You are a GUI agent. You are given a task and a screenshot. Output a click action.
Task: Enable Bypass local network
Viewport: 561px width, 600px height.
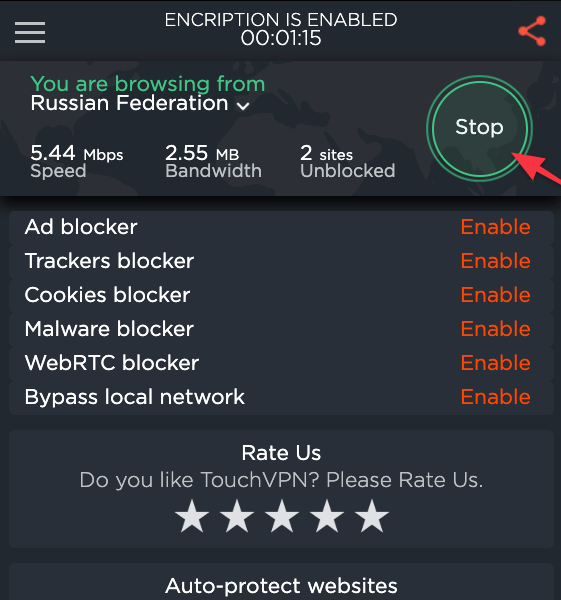pyautogui.click(x=496, y=397)
